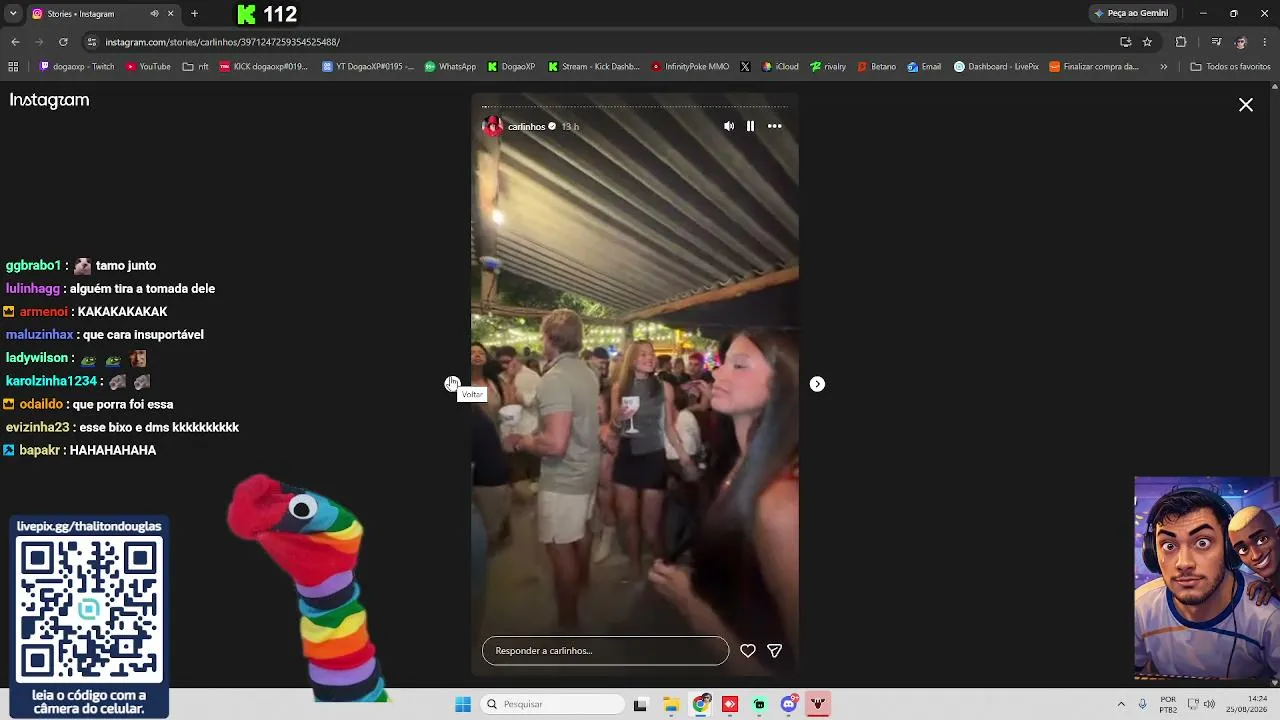Share the story via the send icon
This screenshot has width=1280, height=720.
pos(774,651)
